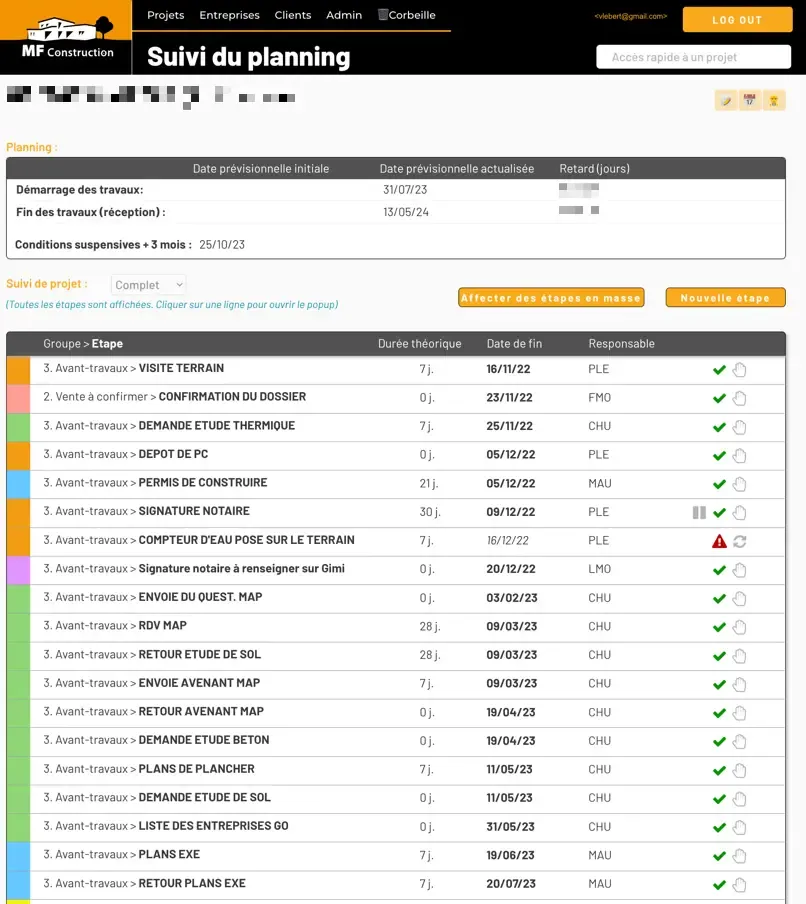
Task: Click the pause icon on SIGNATURE NOTAIRE row
Action: pyautogui.click(x=699, y=513)
